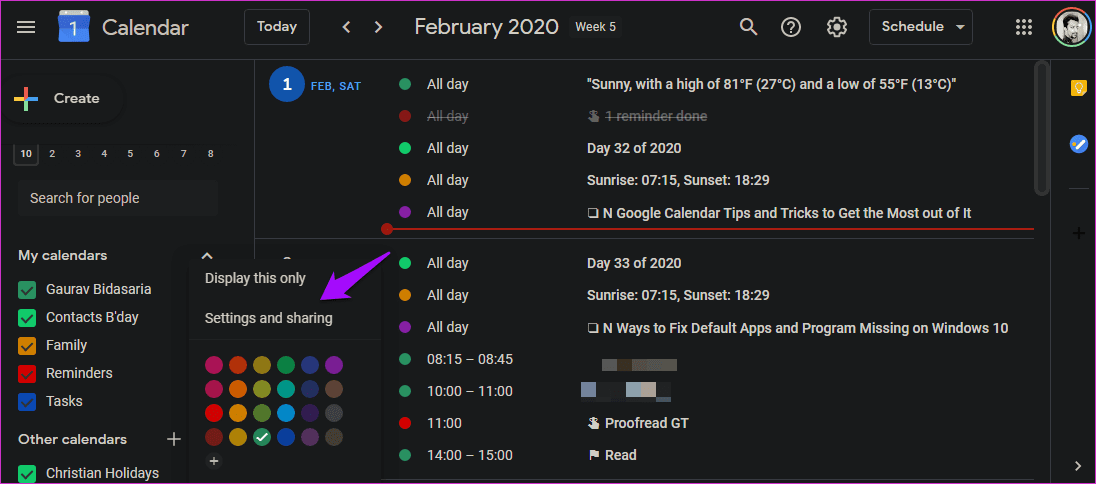
Task: Toggle the Christian Holidays calendar checkbox
Action: [27, 474]
